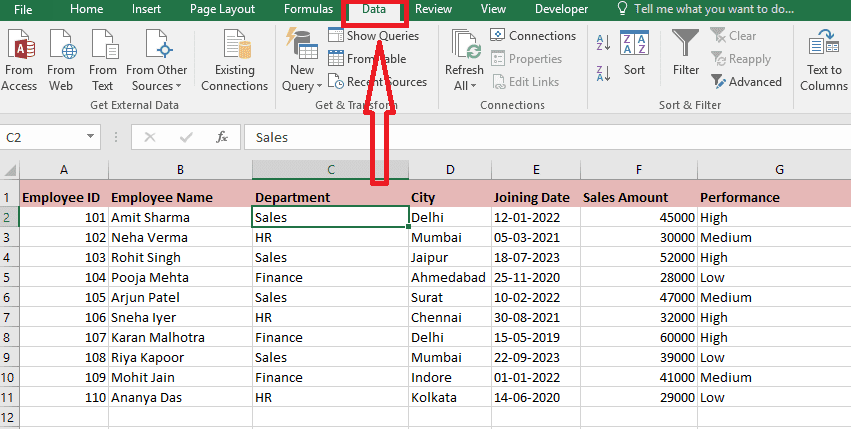Image resolution: width=851 pixels, height=429 pixels.
Task: Open the Name Box dropdown arrow
Action: tap(91, 137)
